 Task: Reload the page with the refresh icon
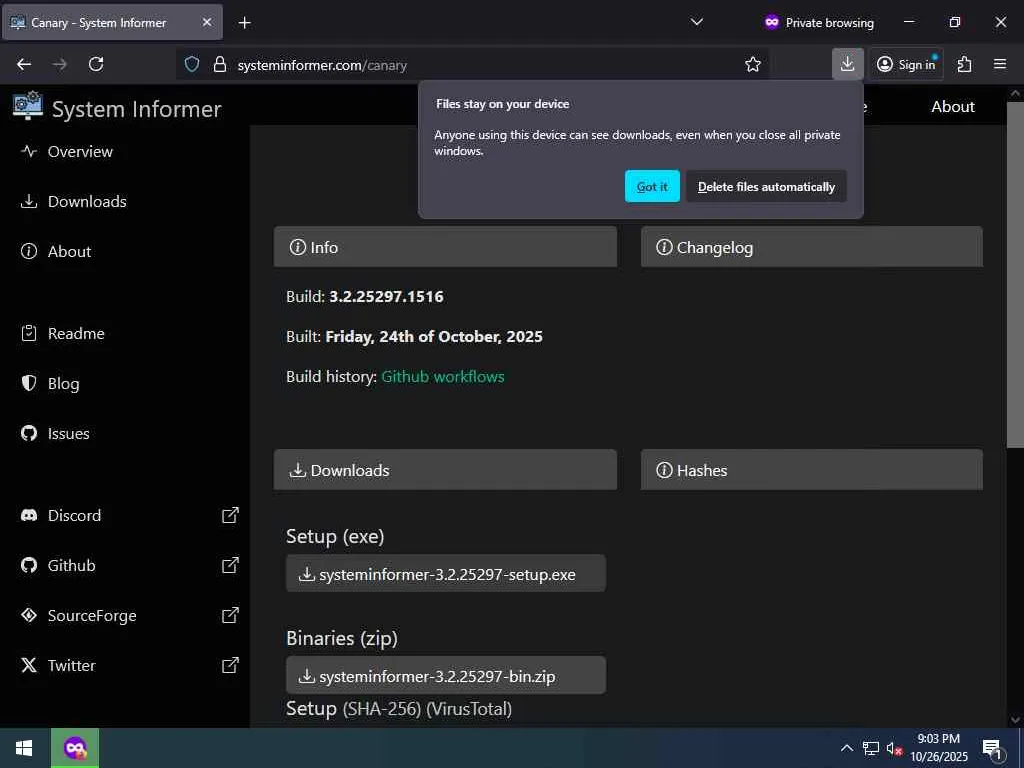(96, 64)
